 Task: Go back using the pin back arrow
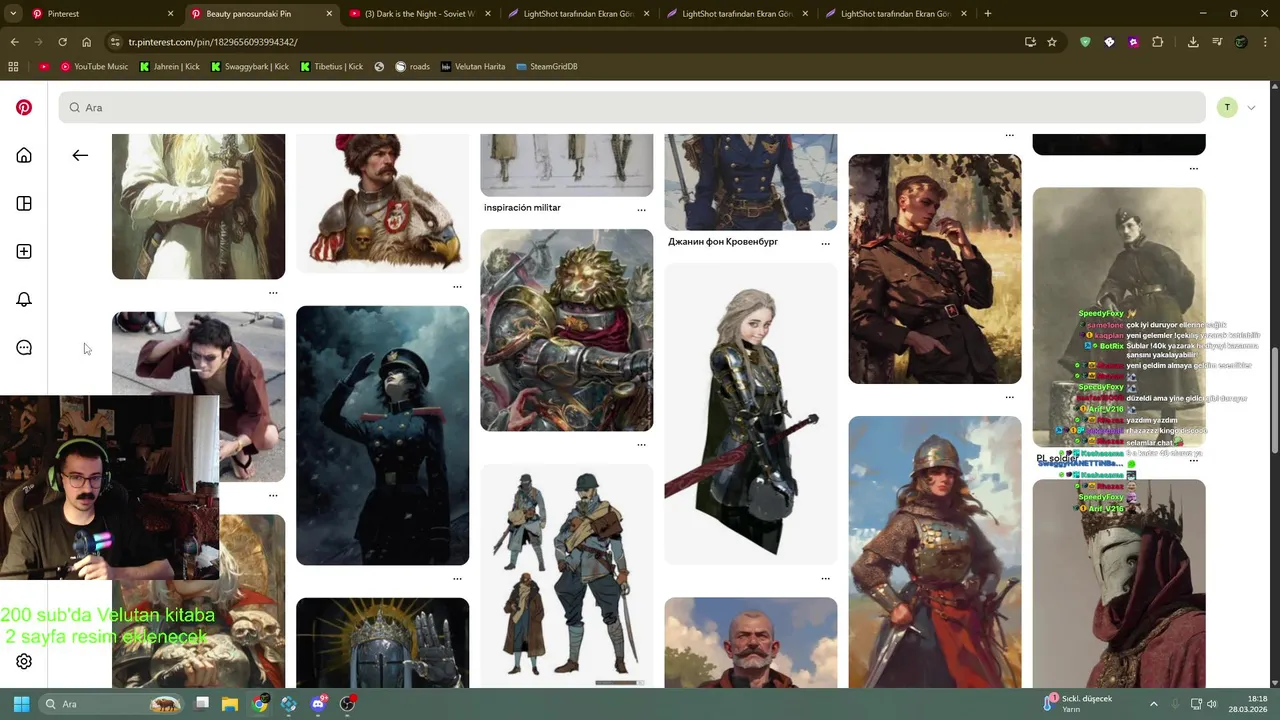click(x=80, y=155)
